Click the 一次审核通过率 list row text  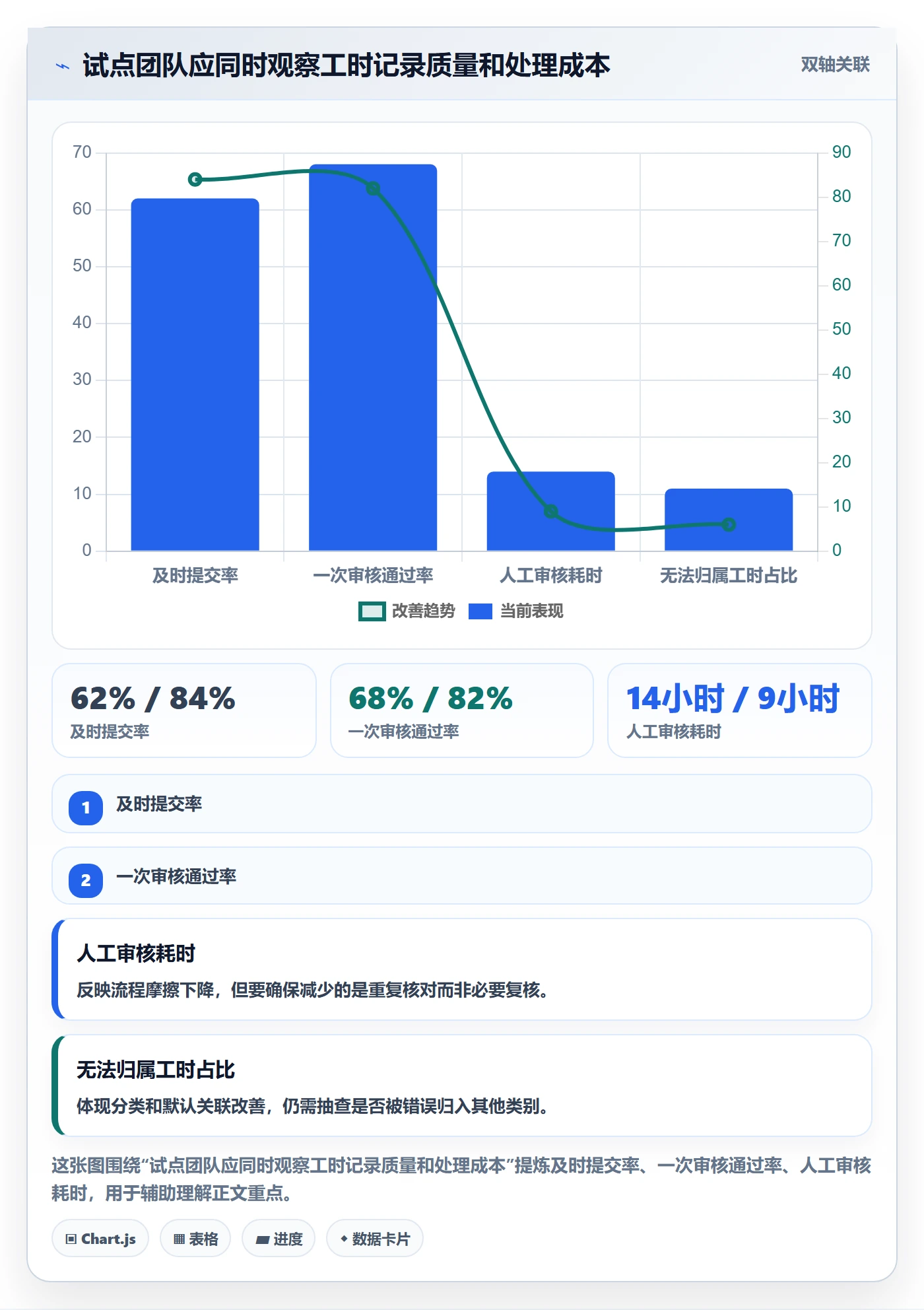pos(176,877)
